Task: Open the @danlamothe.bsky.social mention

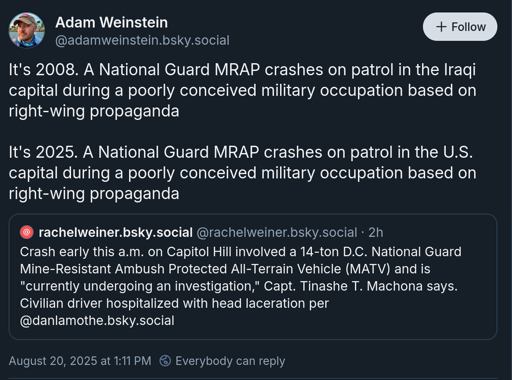Action: pos(97,320)
